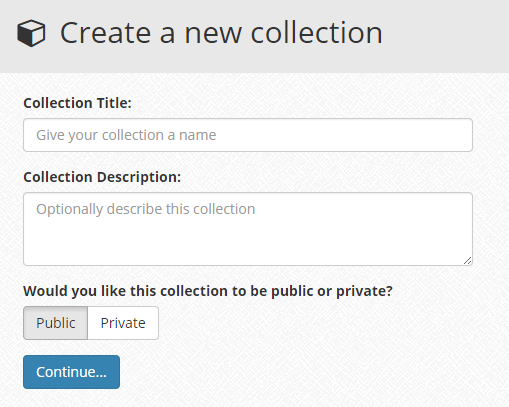Click the gray header banner right of the title
Screen dimensions: 509x407
coord(445,36)
